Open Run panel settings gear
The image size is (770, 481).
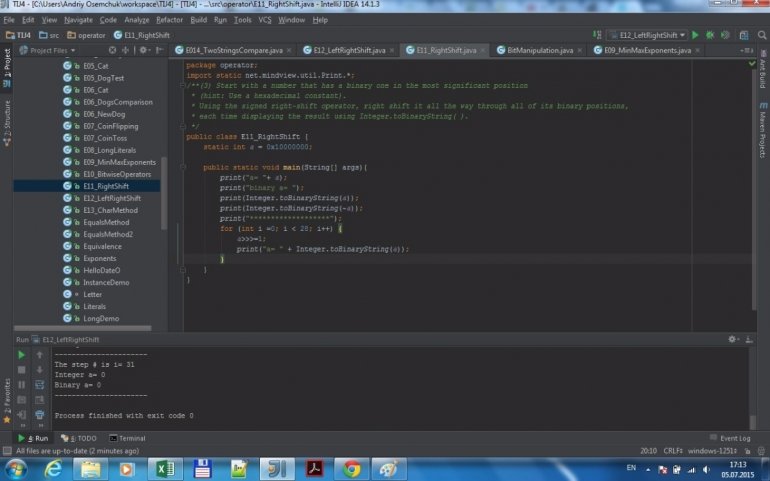(734, 340)
